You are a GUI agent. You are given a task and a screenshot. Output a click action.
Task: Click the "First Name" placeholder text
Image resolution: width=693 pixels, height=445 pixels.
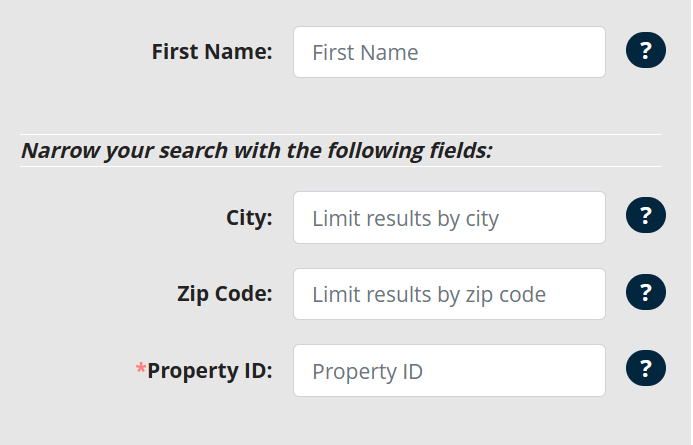point(365,52)
